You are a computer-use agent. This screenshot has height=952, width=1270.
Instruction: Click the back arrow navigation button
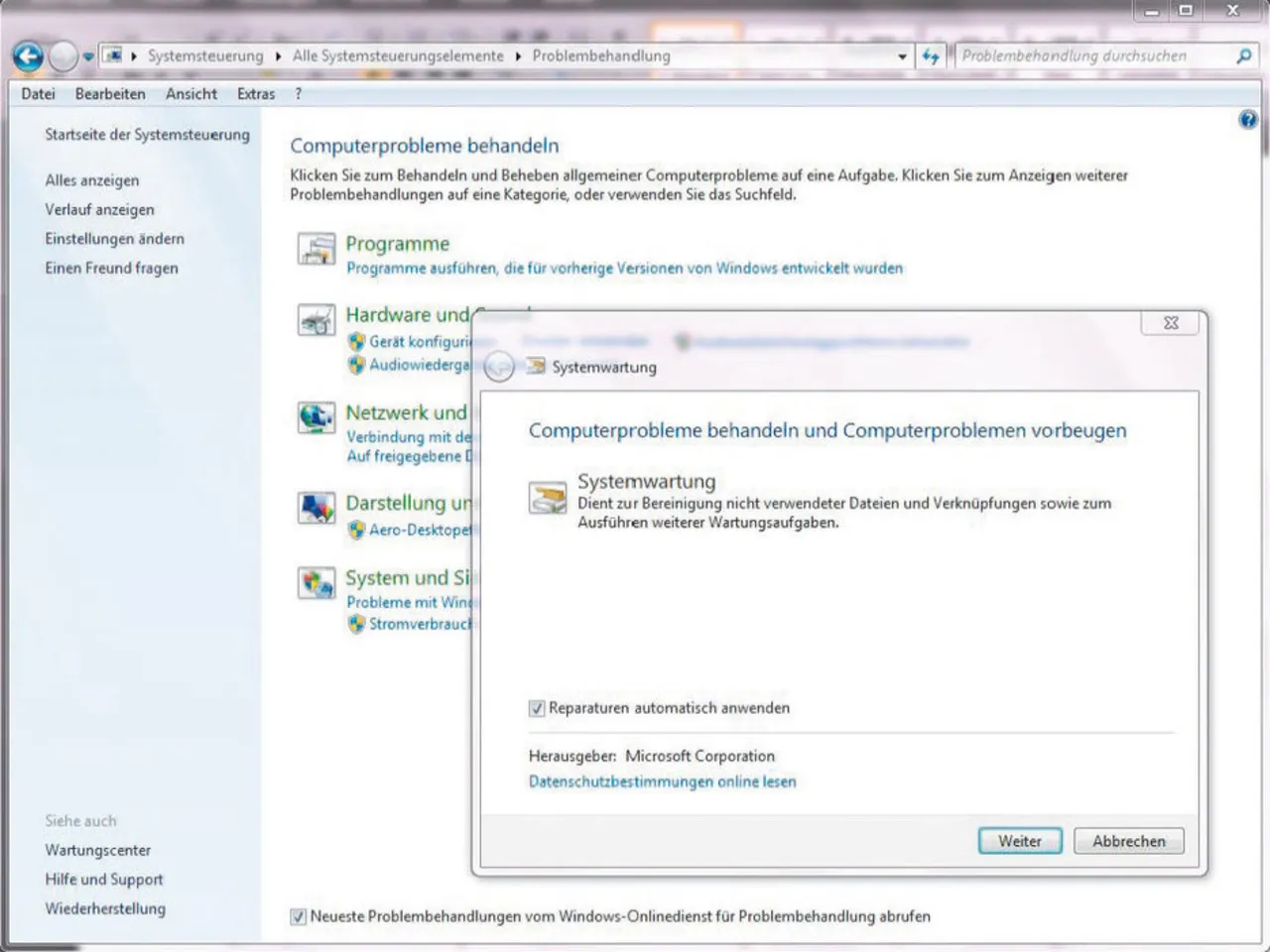coord(29,57)
